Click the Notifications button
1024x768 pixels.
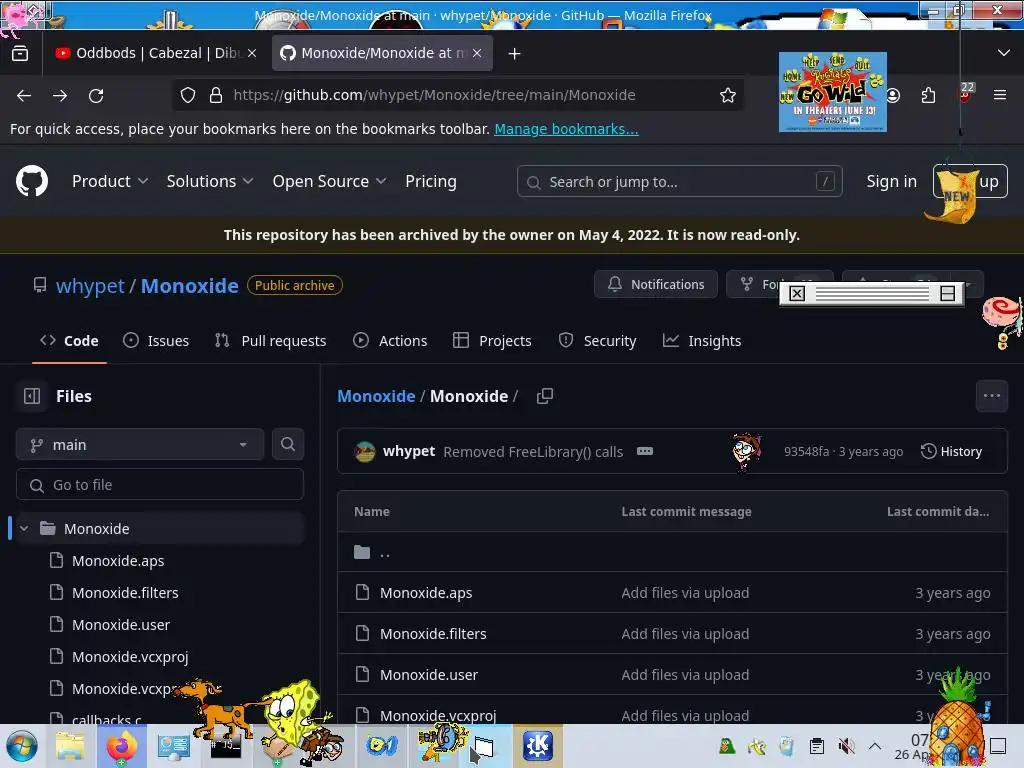pos(656,284)
